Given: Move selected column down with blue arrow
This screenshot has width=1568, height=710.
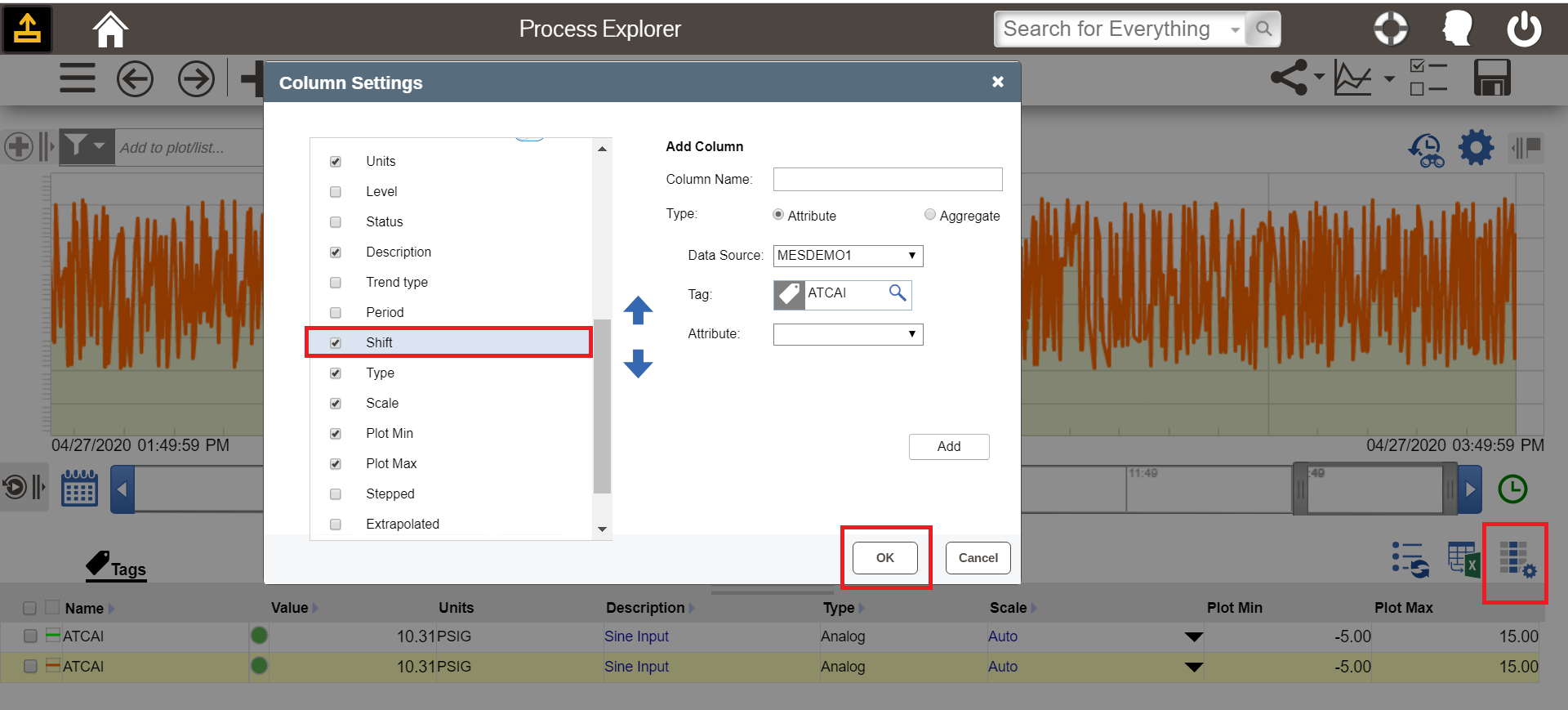Looking at the screenshot, I should tap(638, 364).
